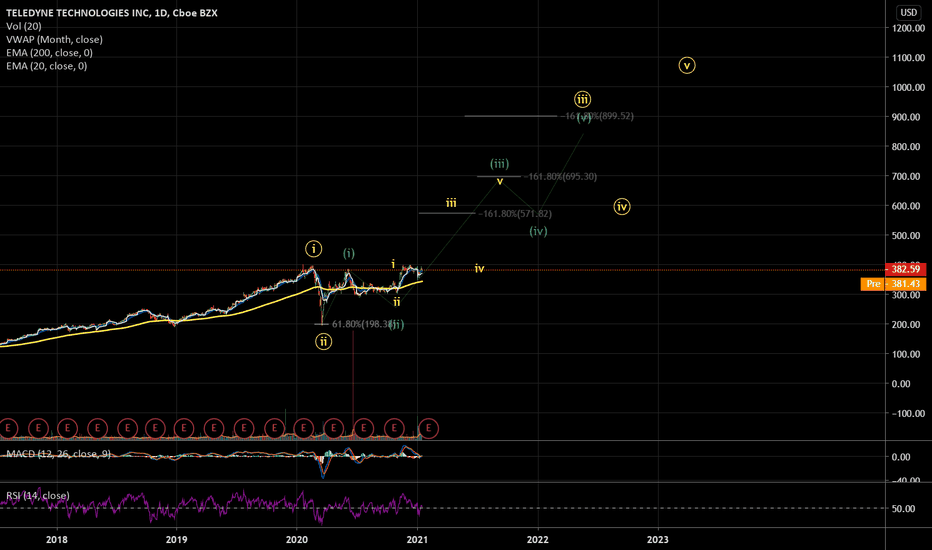Viewport: 932px width, 550px height.
Task: Click the EMA (20, close, 0) indicator label
Action: pyautogui.click(x=46, y=66)
